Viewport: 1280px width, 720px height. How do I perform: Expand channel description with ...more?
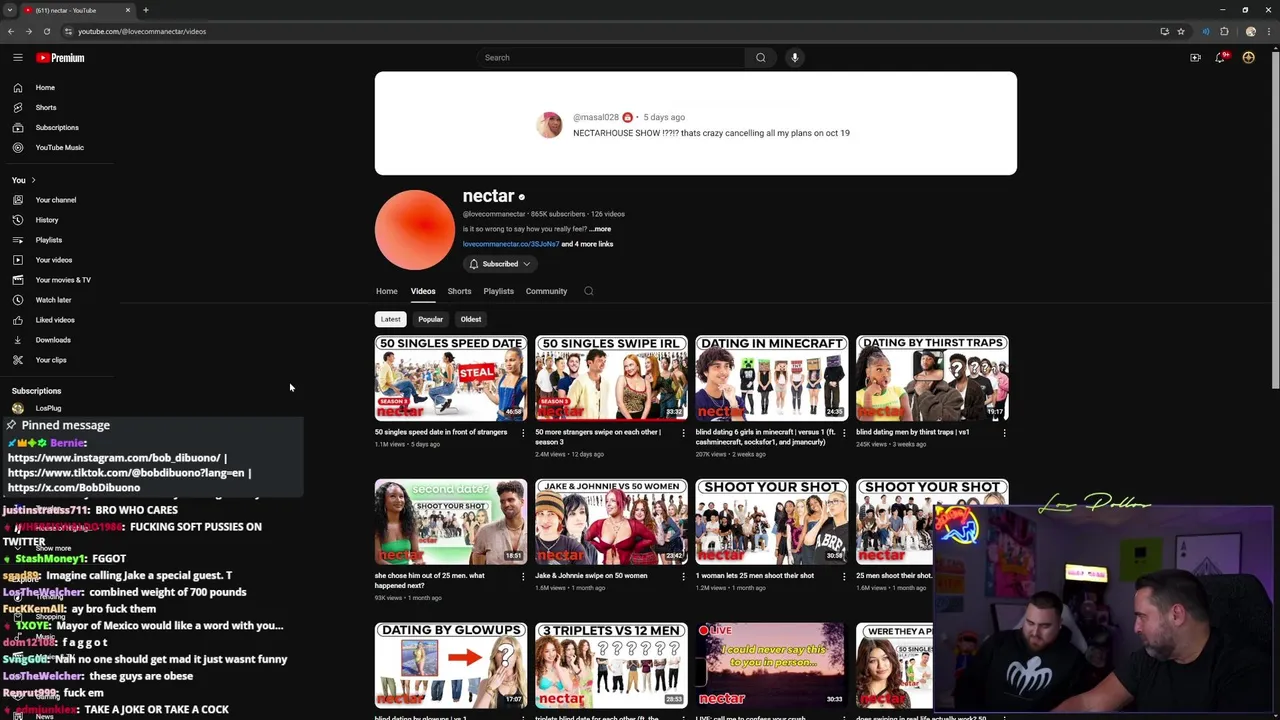[600, 229]
